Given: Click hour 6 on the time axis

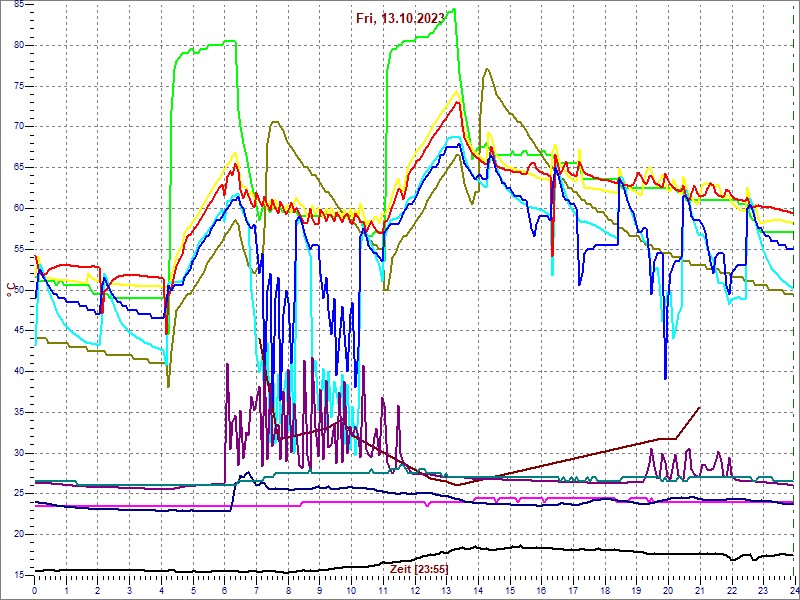Looking at the screenshot, I should [224, 590].
